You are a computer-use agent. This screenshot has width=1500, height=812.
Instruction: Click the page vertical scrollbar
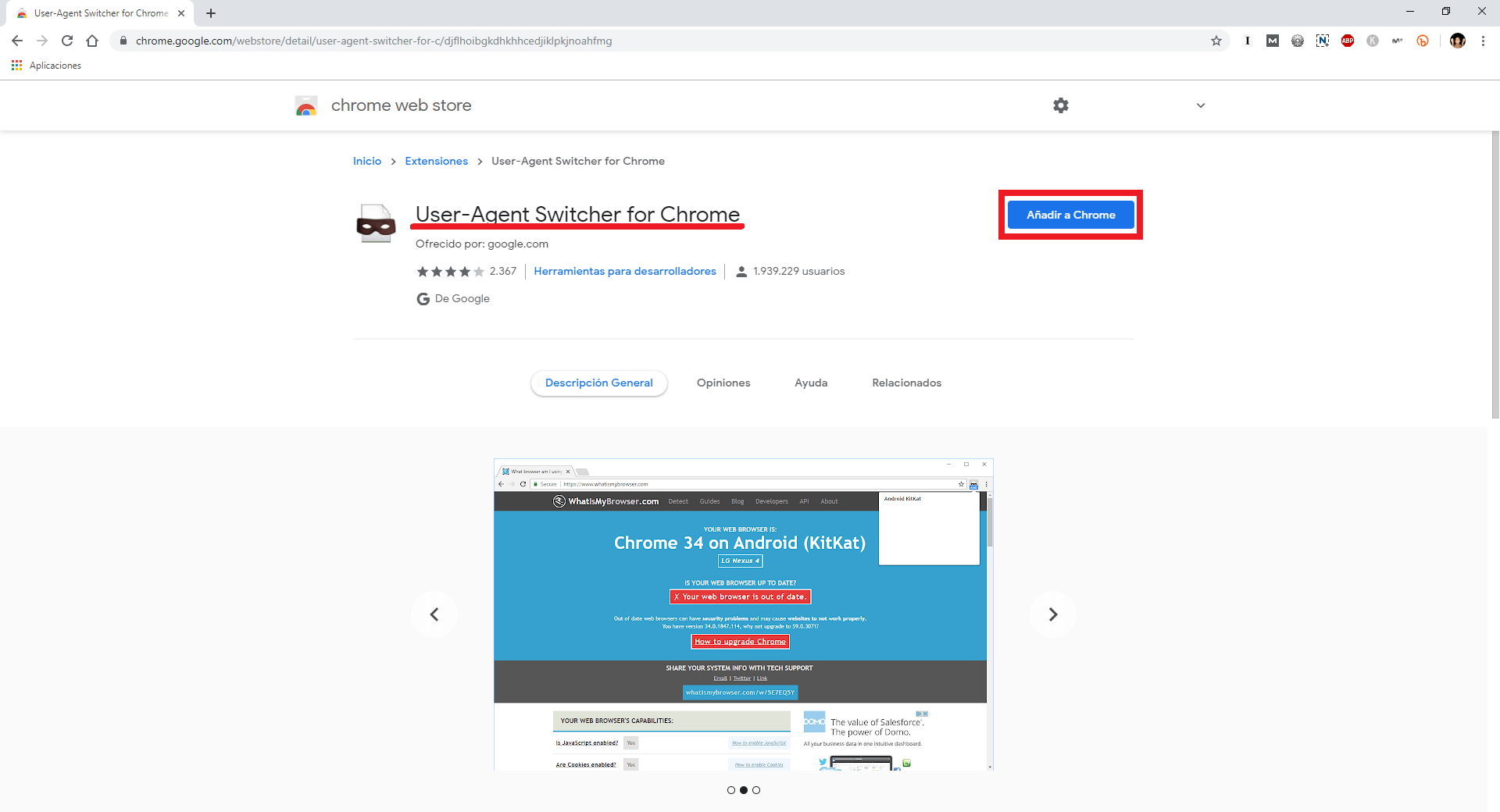point(1495,276)
